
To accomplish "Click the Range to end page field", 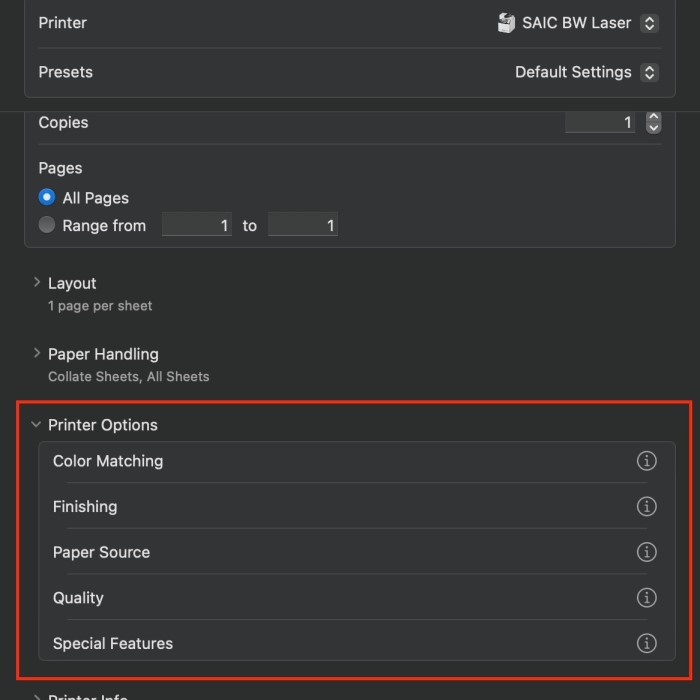I will [303, 225].
